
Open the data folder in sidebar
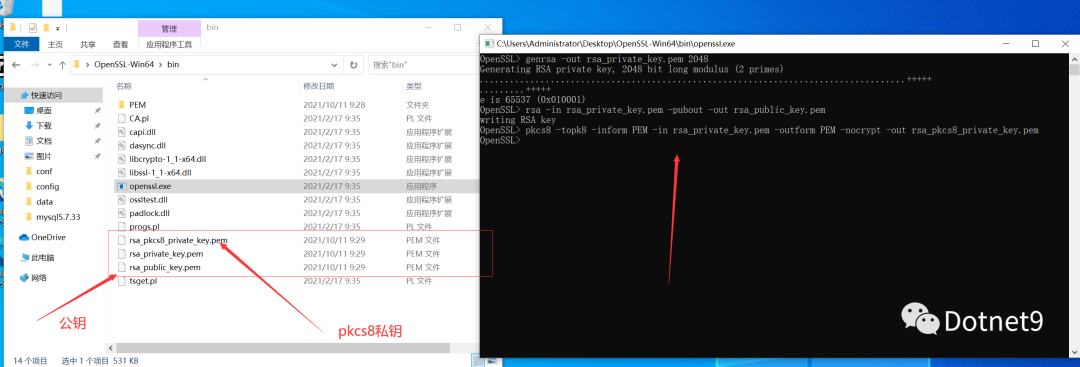click(44, 202)
